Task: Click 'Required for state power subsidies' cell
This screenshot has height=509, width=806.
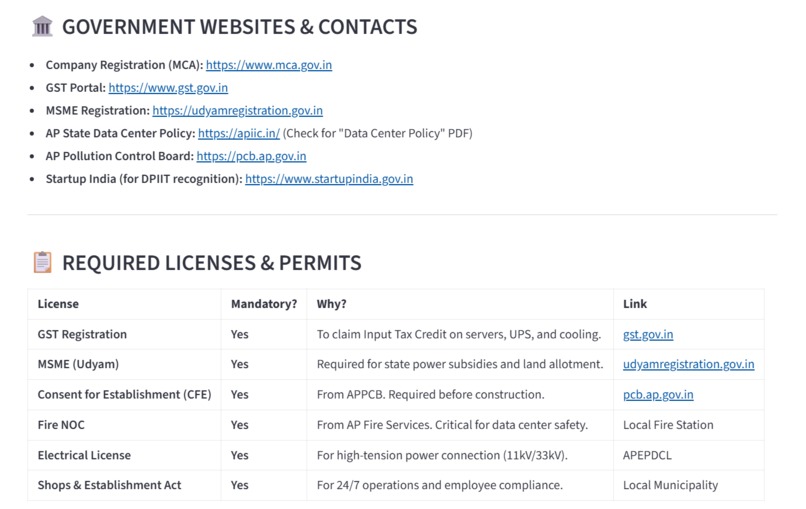Action: 460,365
